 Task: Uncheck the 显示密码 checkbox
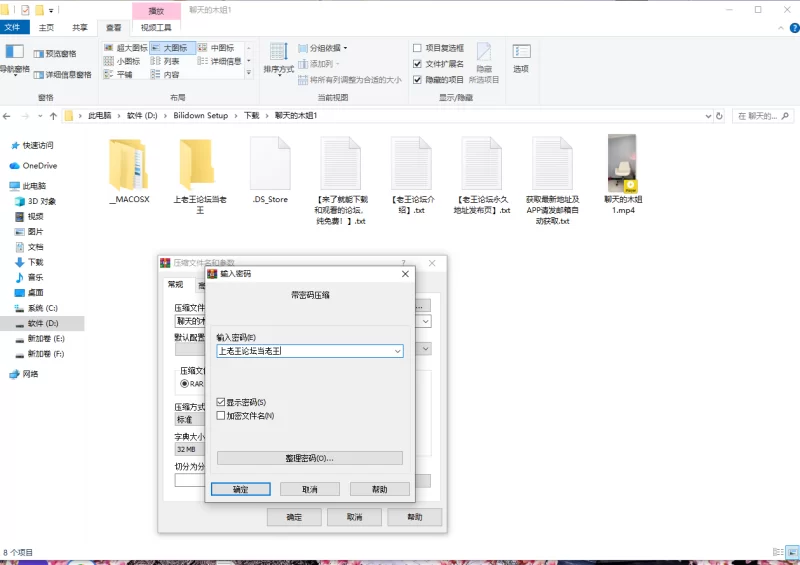(x=221, y=402)
